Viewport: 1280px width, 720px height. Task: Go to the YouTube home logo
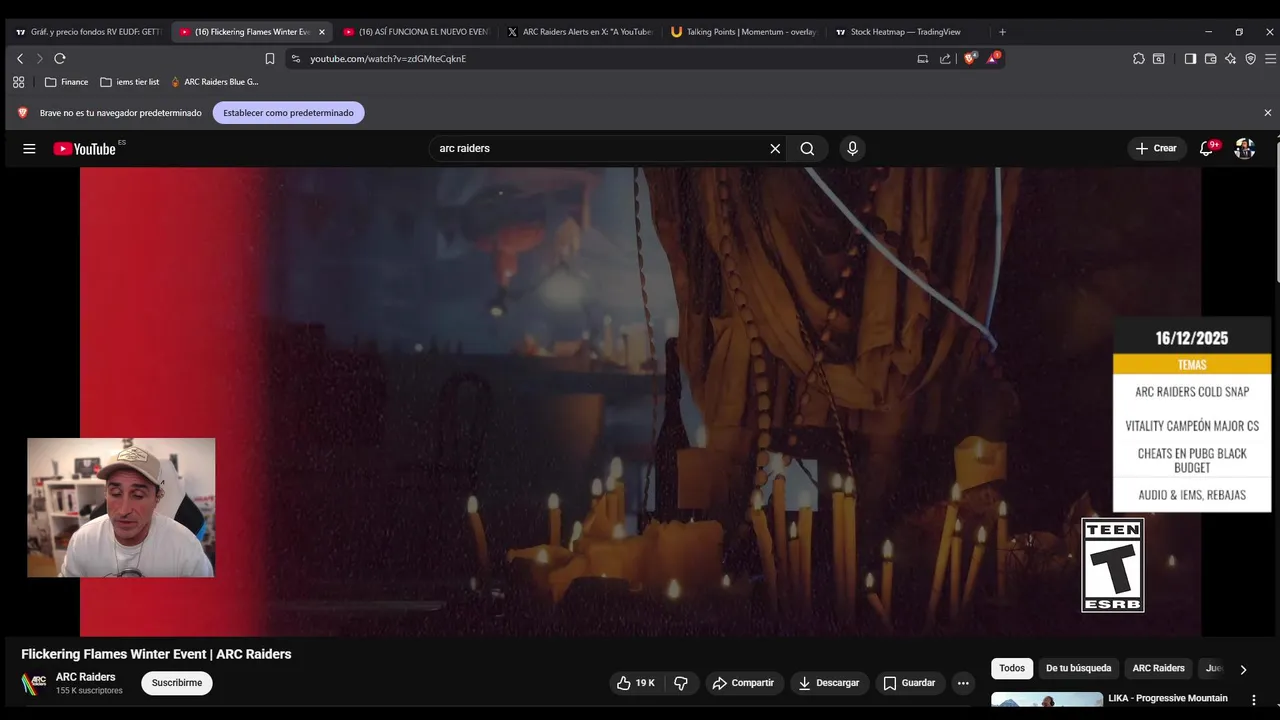coord(85,148)
